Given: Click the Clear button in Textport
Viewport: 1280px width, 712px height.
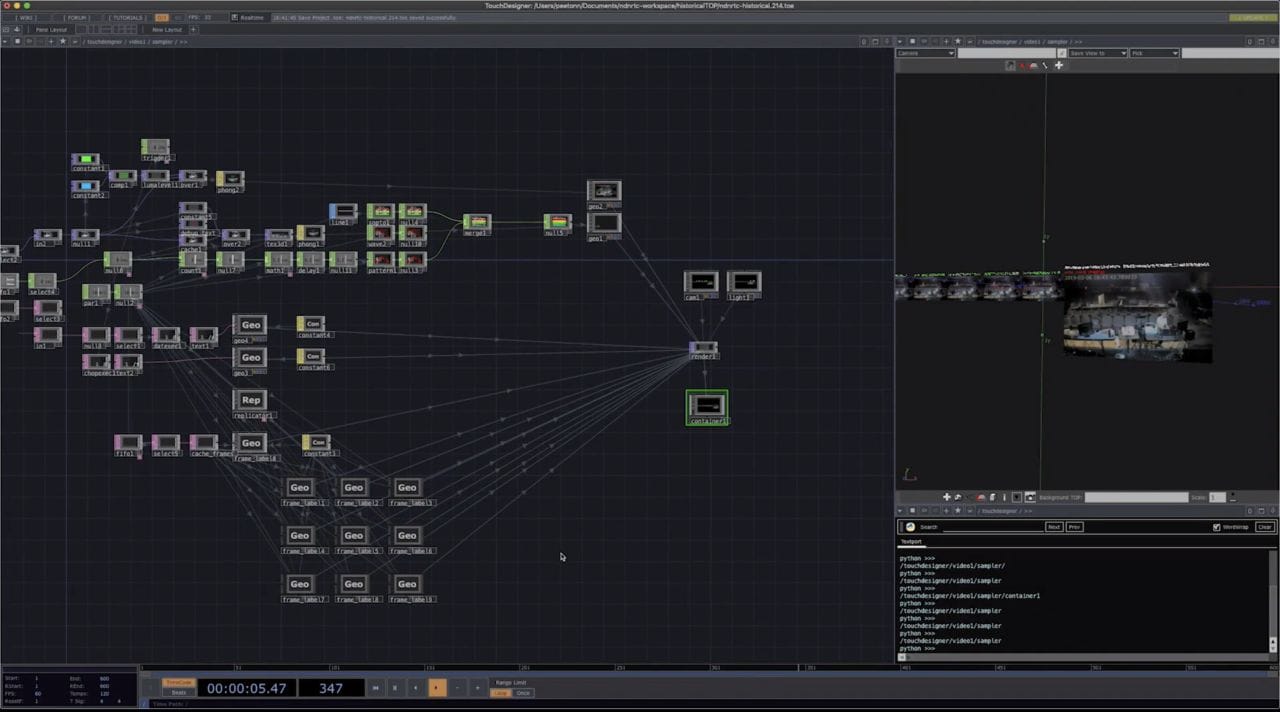Looking at the screenshot, I should click(1264, 527).
